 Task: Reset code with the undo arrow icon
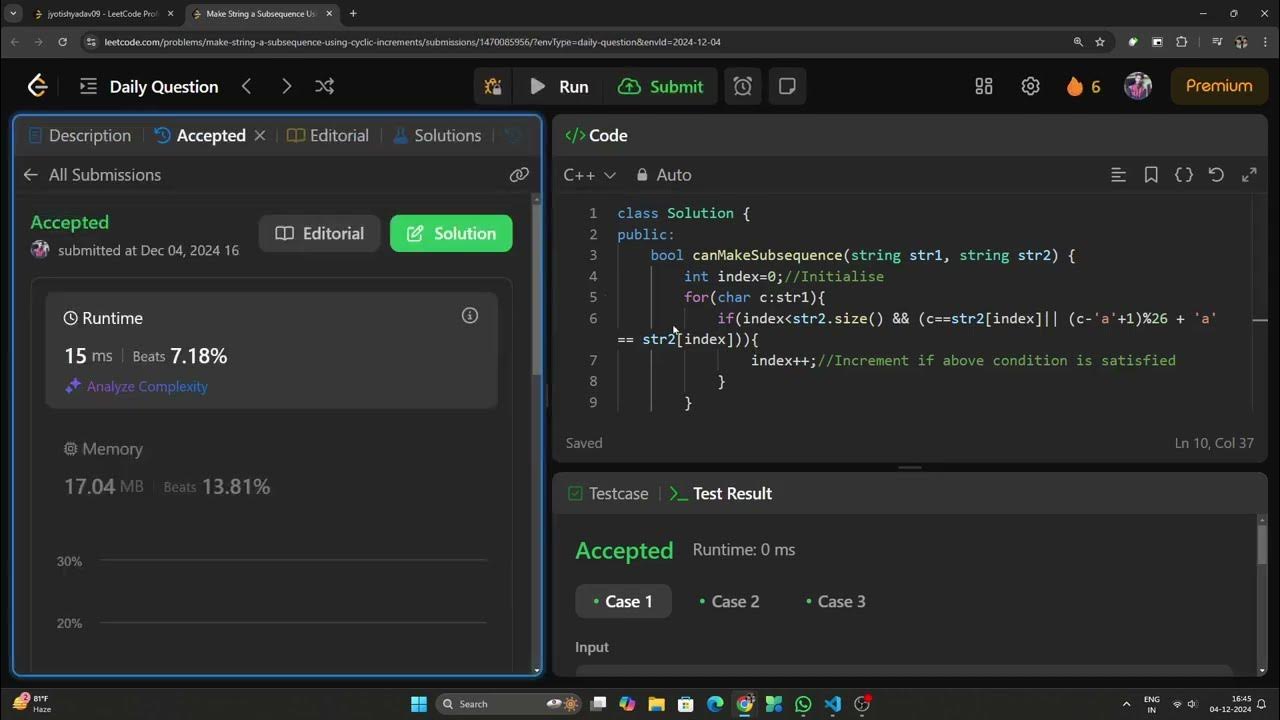point(1216,174)
